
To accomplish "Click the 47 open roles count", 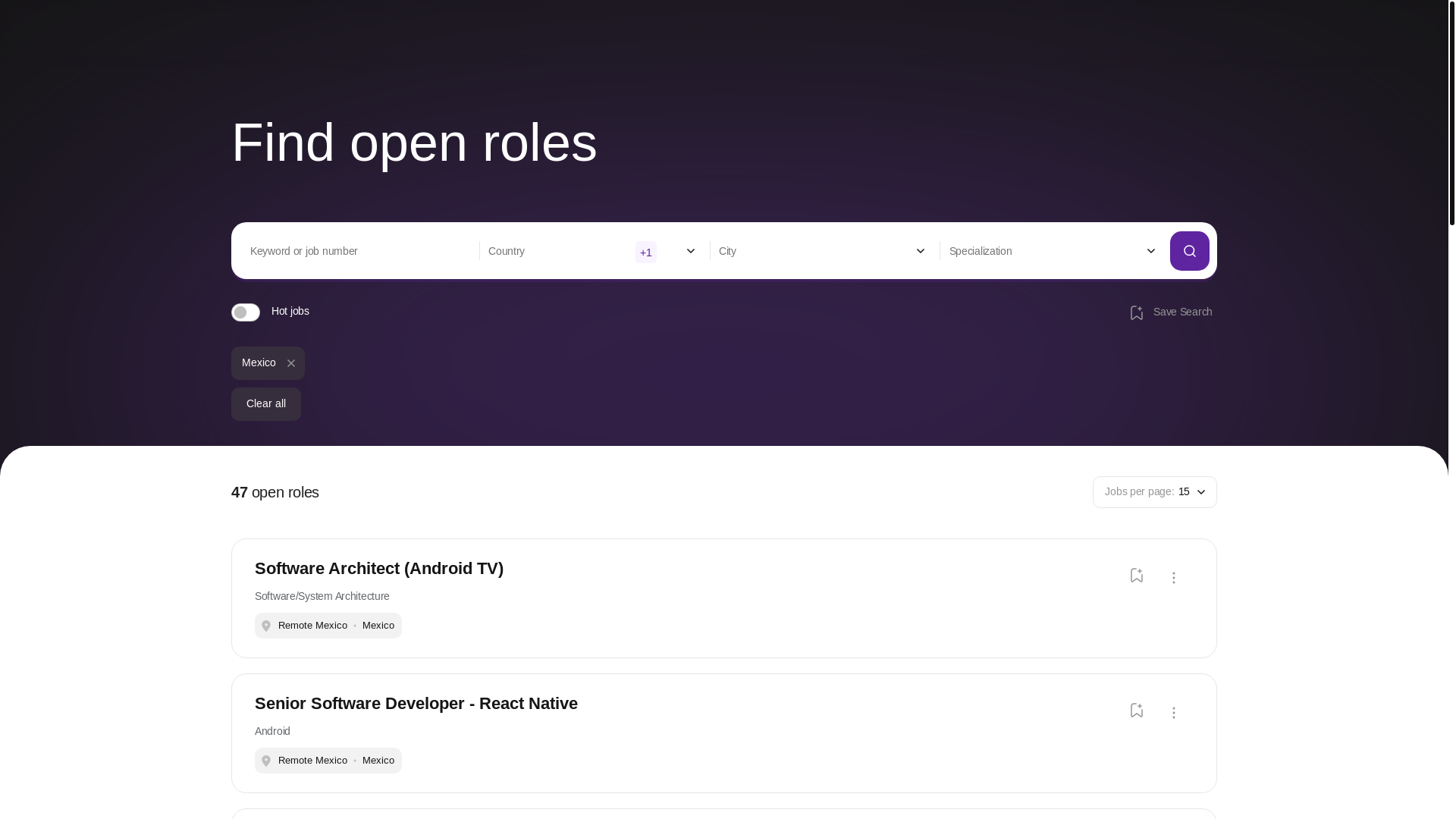I will tap(275, 492).
